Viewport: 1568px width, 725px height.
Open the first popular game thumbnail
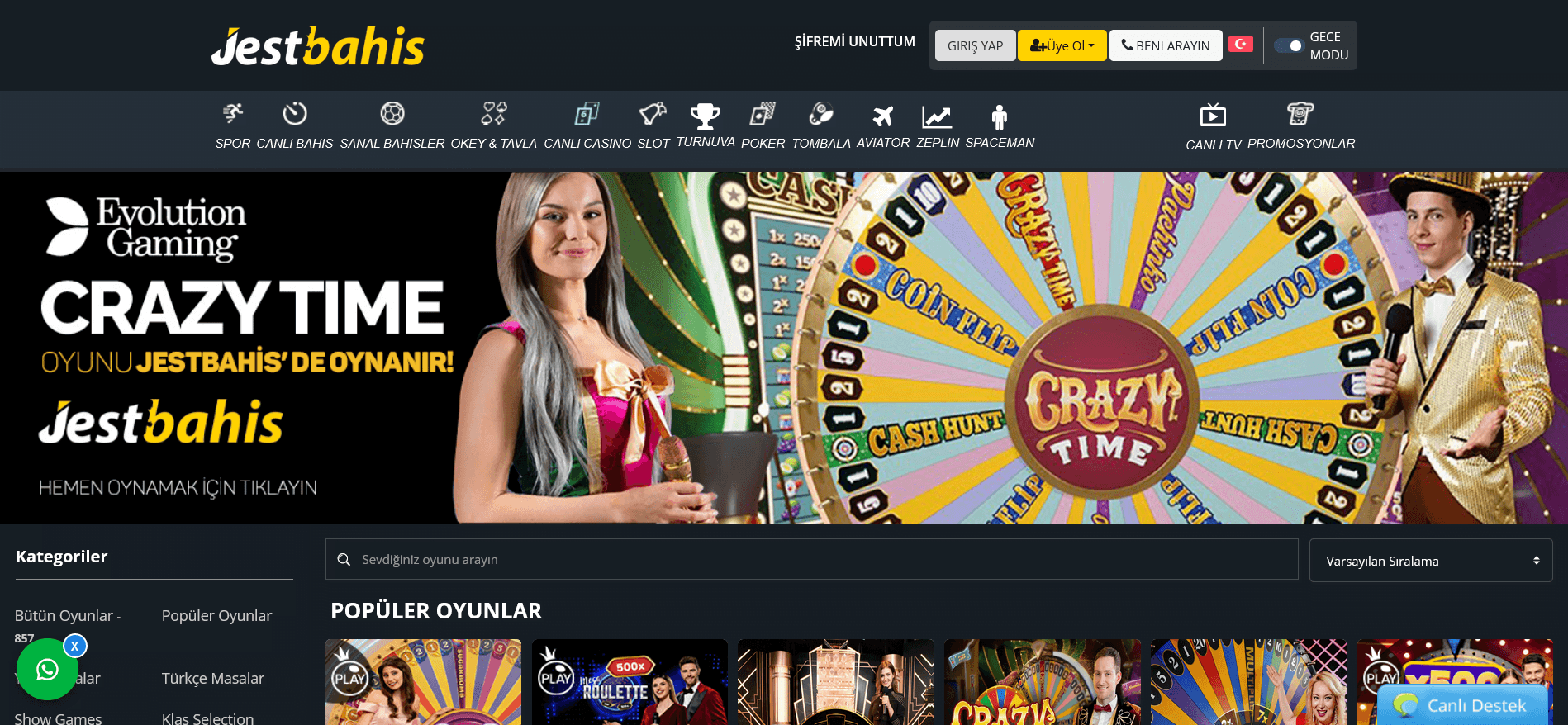point(423,682)
